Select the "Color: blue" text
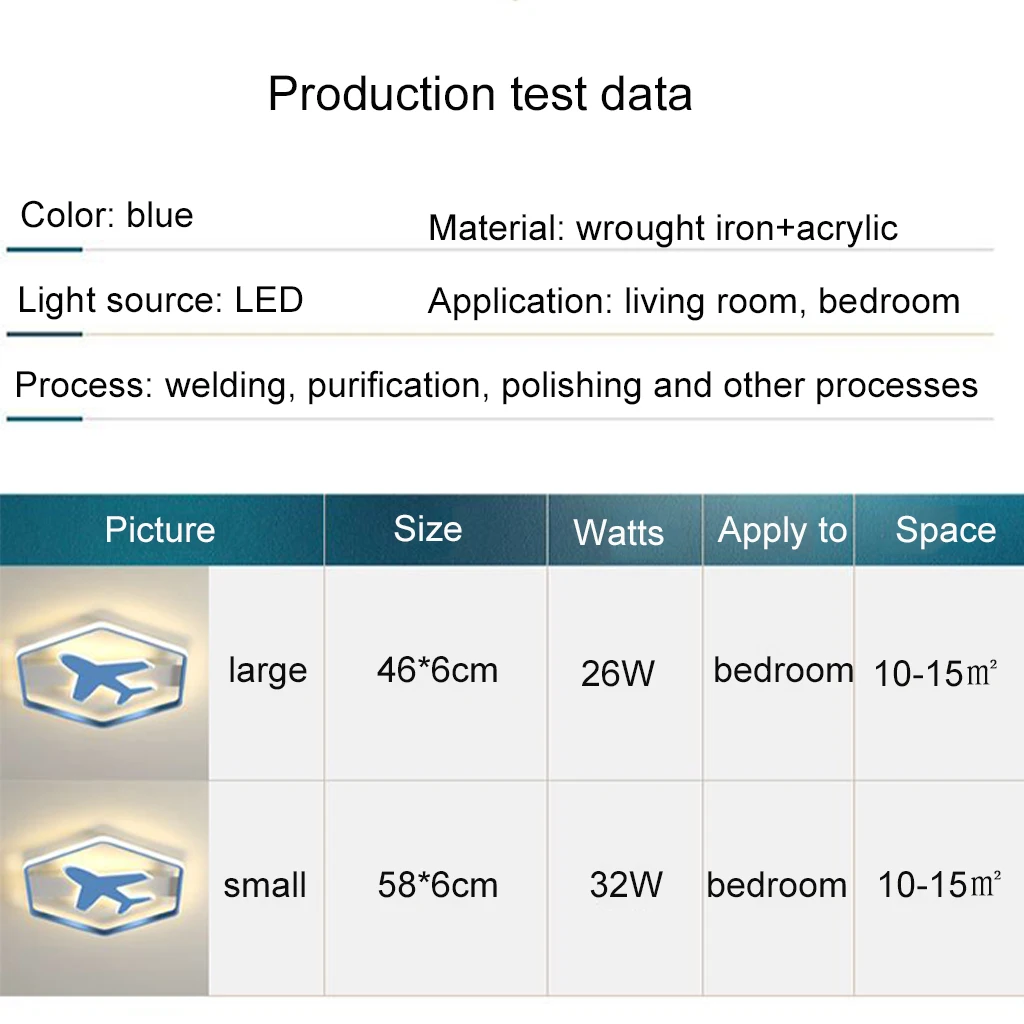Screen dimensions: 1024x1024 [107, 215]
